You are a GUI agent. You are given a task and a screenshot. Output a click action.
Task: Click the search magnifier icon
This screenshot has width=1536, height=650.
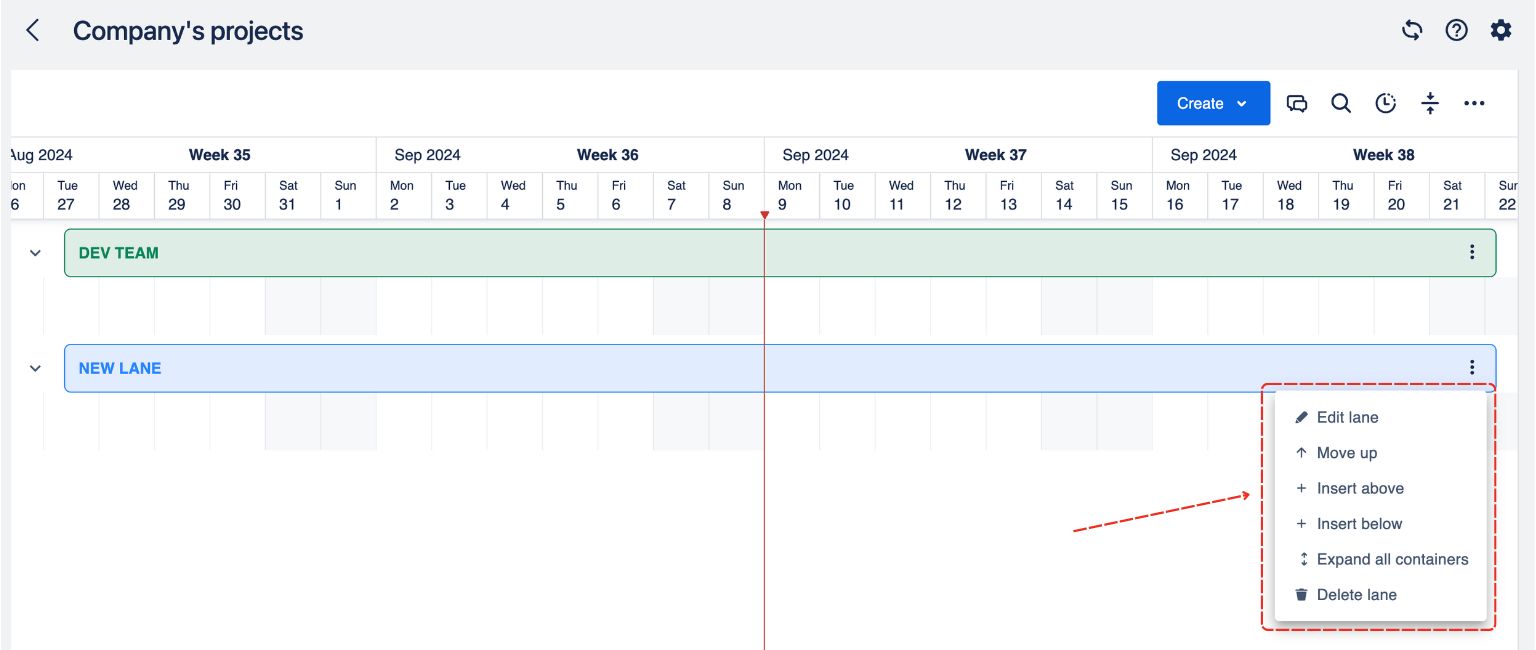pyautogui.click(x=1341, y=103)
